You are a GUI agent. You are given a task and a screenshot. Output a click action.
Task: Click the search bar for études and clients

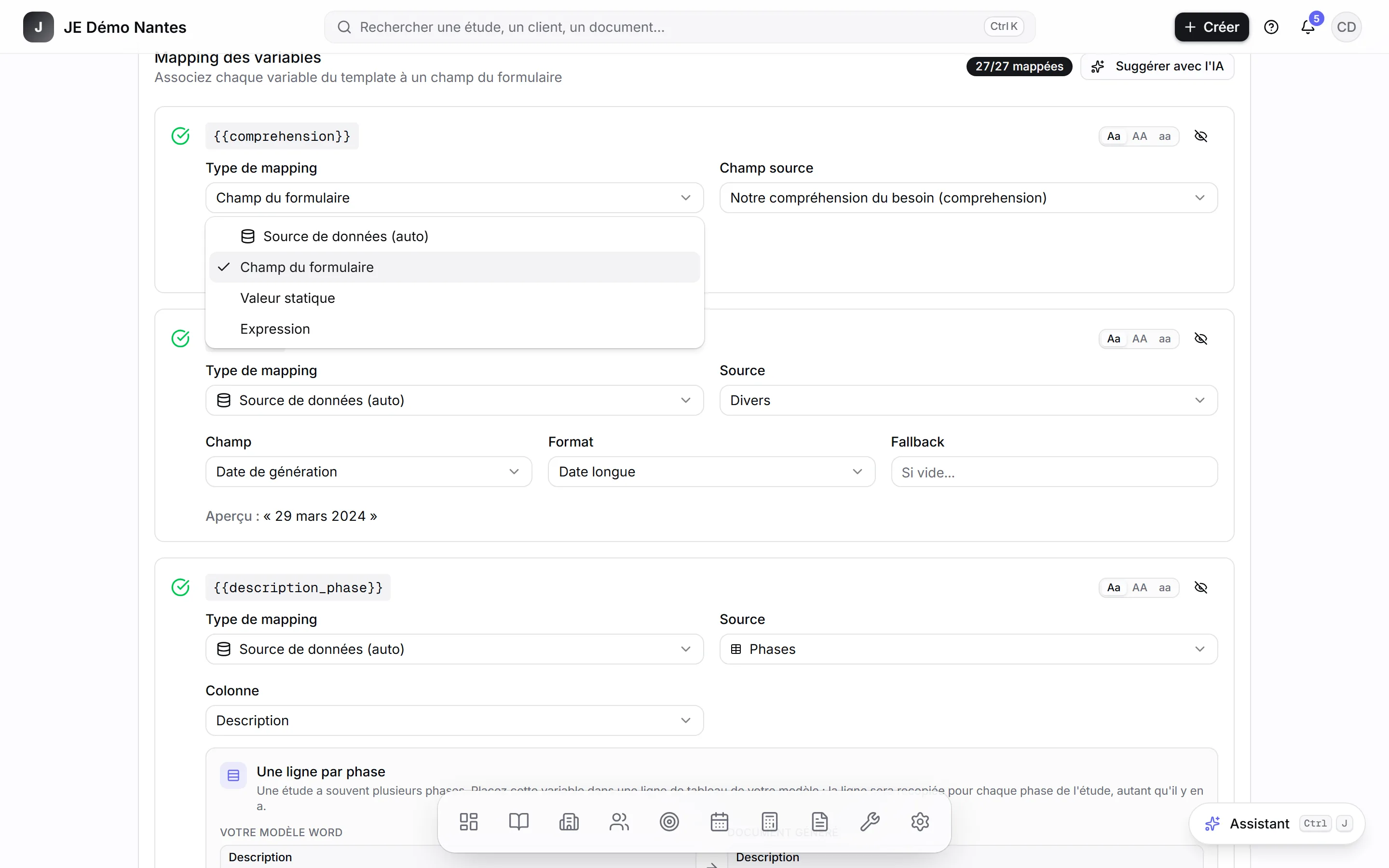point(680,27)
